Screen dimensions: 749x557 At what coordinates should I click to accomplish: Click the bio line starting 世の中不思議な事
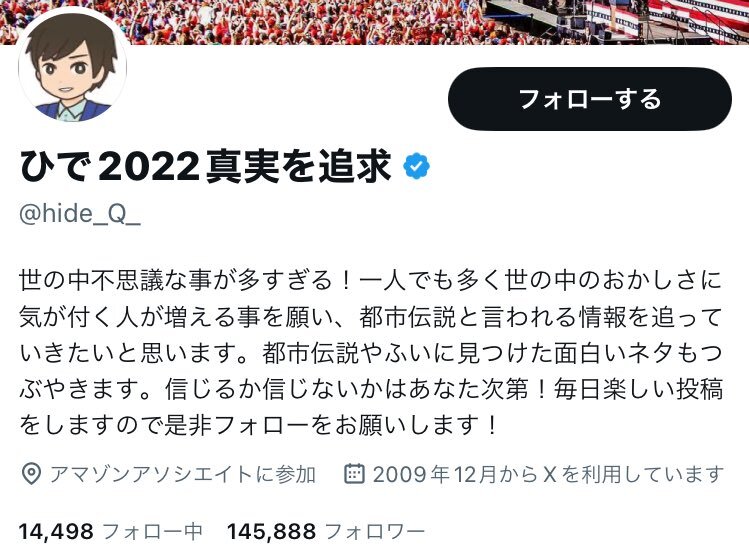(371, 280)
